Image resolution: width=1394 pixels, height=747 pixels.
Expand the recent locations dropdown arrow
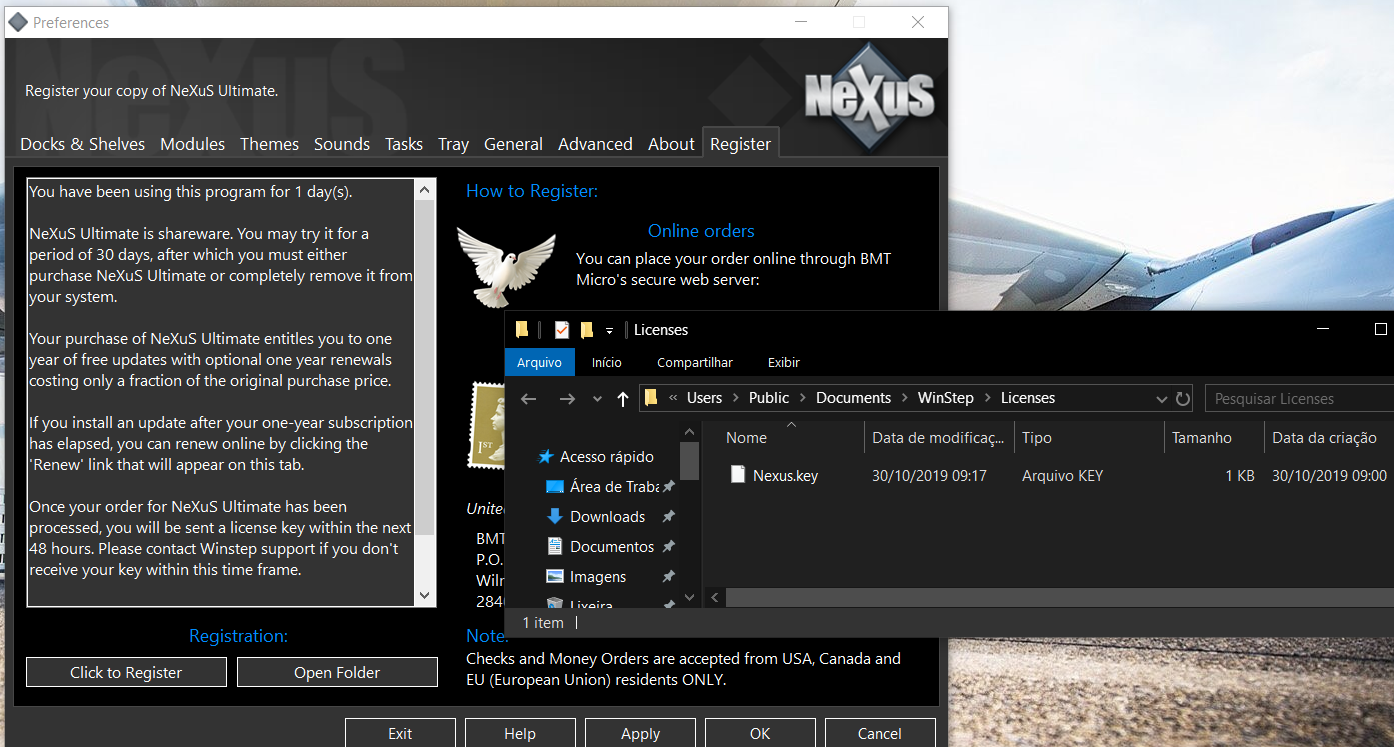pyautogui.click(x=597, y=398)
